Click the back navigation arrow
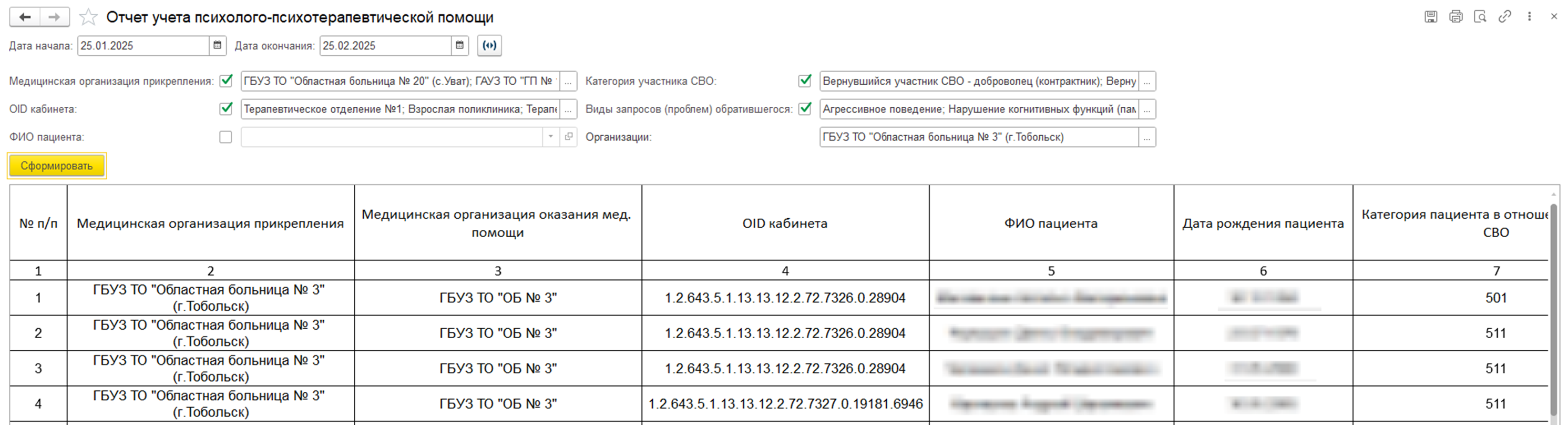The image size is (1568, 426). tap(25, 17)
